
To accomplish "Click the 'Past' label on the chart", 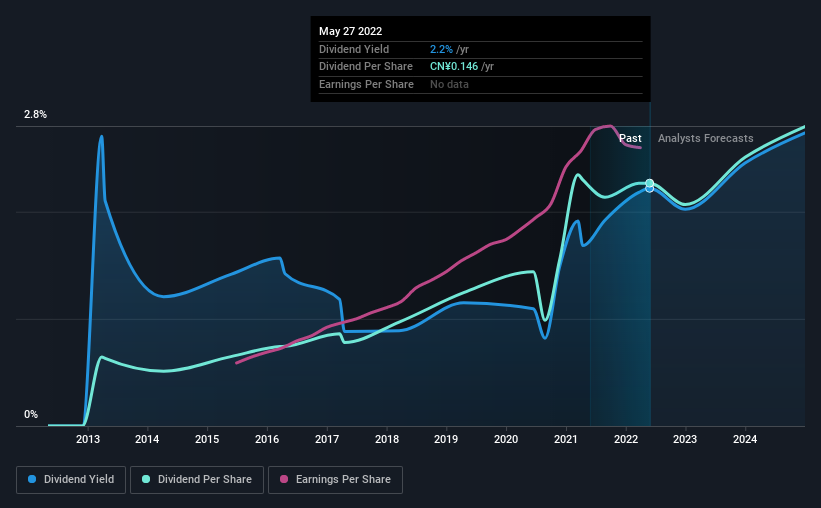I will click(x=630, y=138).
